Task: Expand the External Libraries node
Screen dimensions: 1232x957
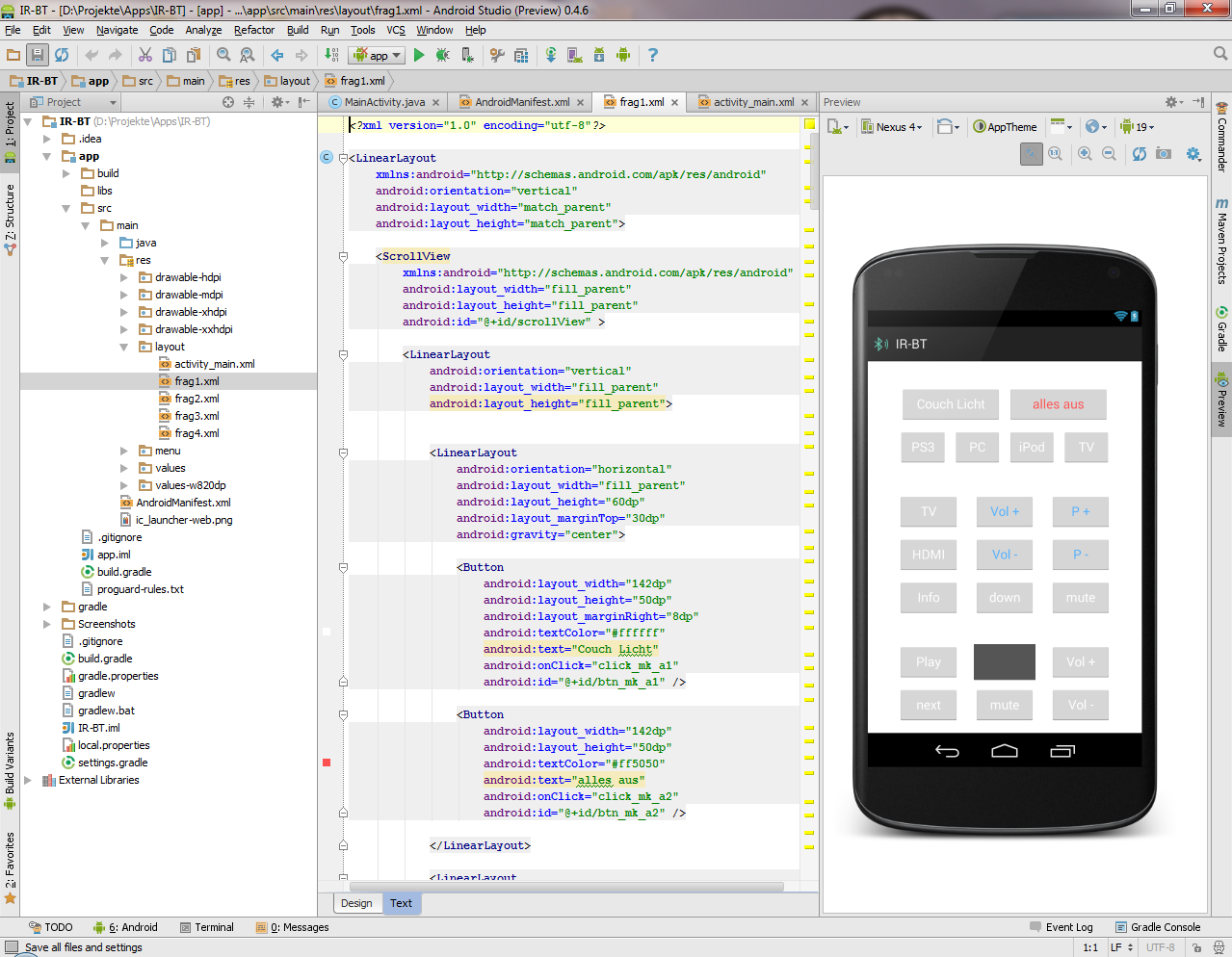Action: click(x=28, y=780)
